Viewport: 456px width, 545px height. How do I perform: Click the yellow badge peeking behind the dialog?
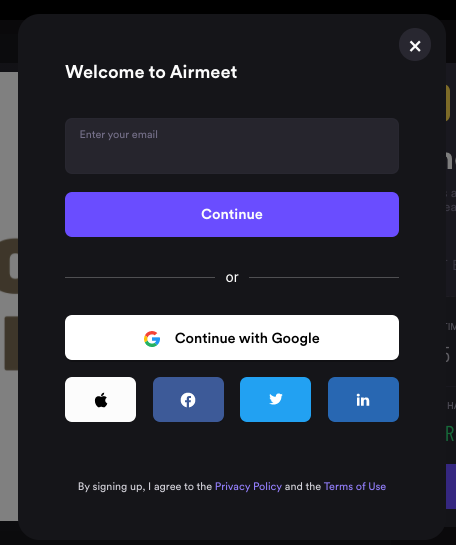pos(448,103)
